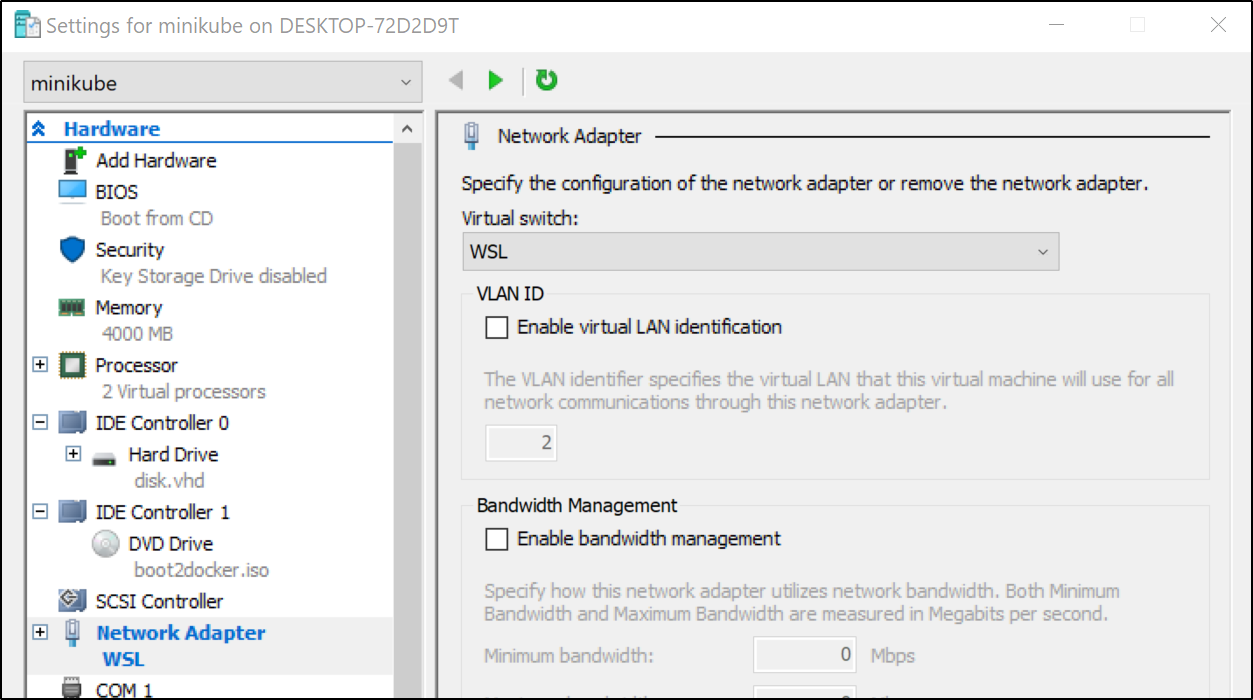This screenshot has width=1253, height=700.
Task: Click the Add Hardware icon
Action: [74, 160]
